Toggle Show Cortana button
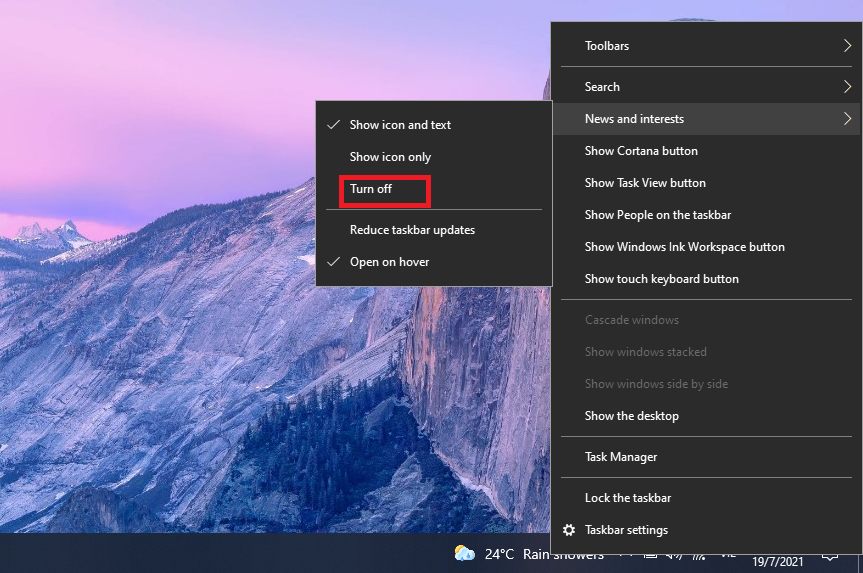 point(706,151)
